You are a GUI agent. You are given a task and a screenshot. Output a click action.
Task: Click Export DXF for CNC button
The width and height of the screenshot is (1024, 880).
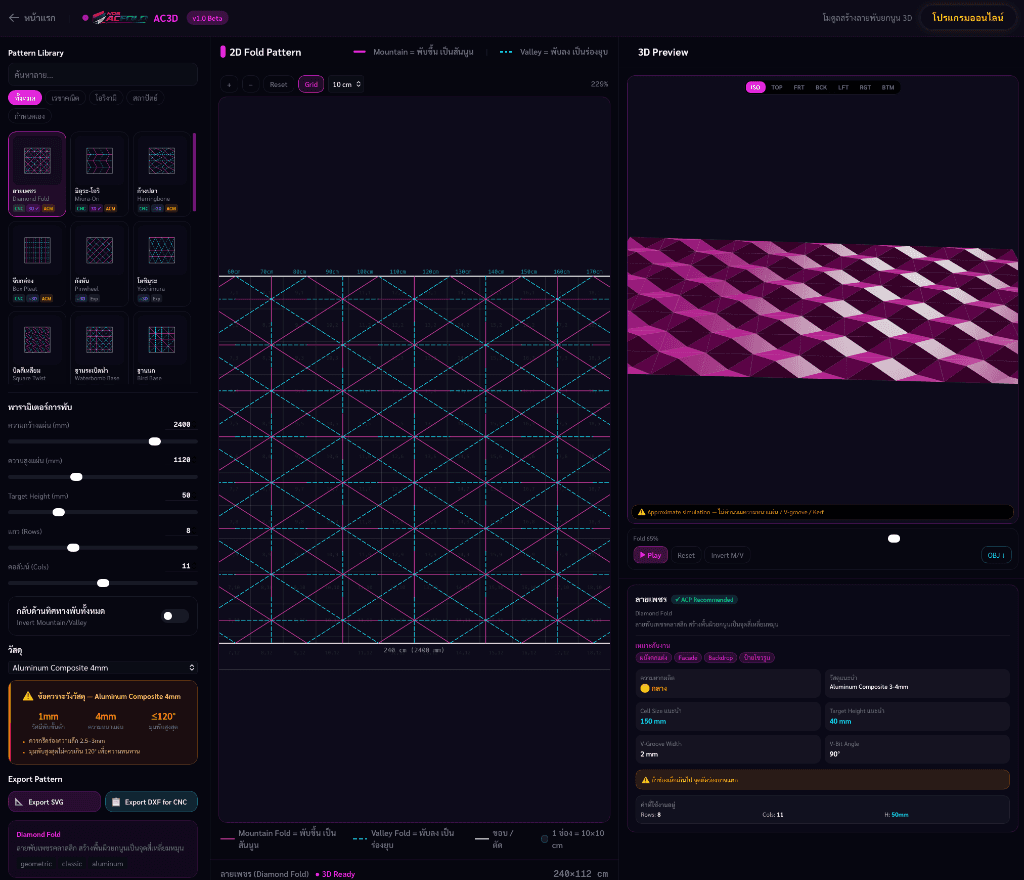[x=151, y=802]
